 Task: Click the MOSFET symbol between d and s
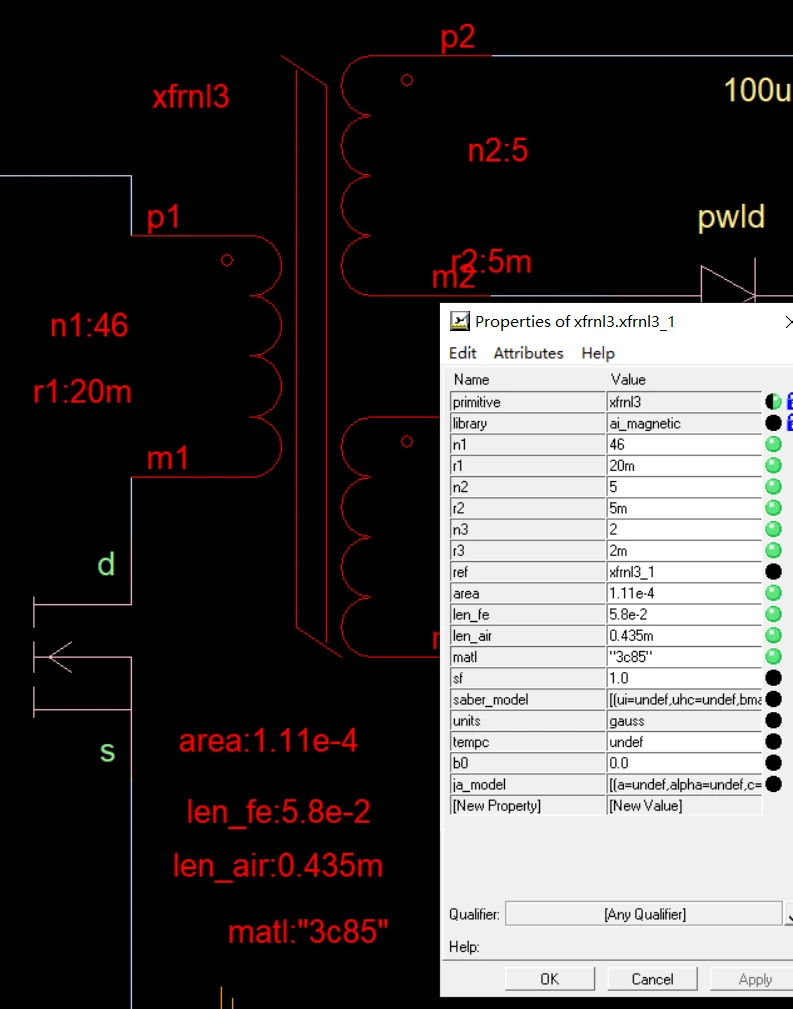(82, 657)
